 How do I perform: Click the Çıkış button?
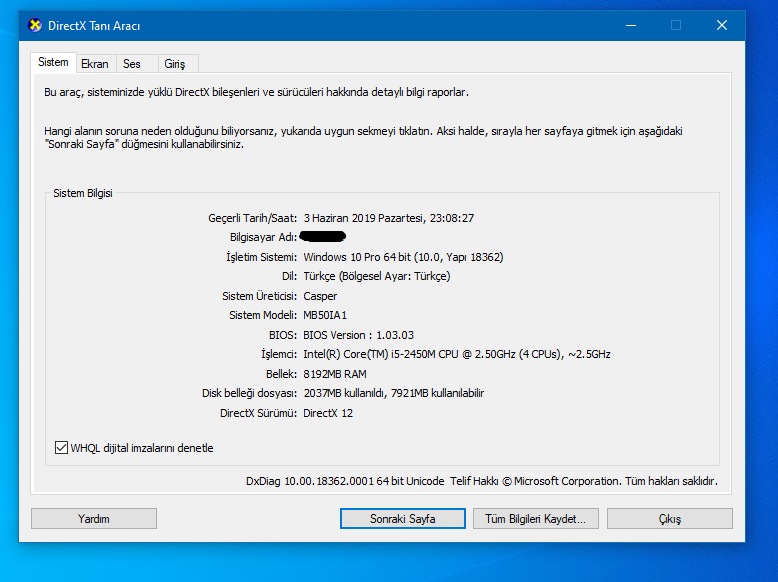coord(669,518)
